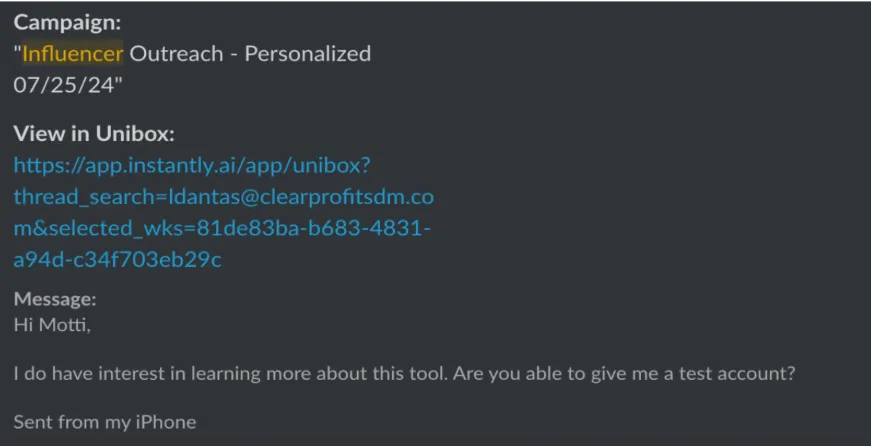Click the Message: label
Screen dimensions: 871x446
pos(55,299)
